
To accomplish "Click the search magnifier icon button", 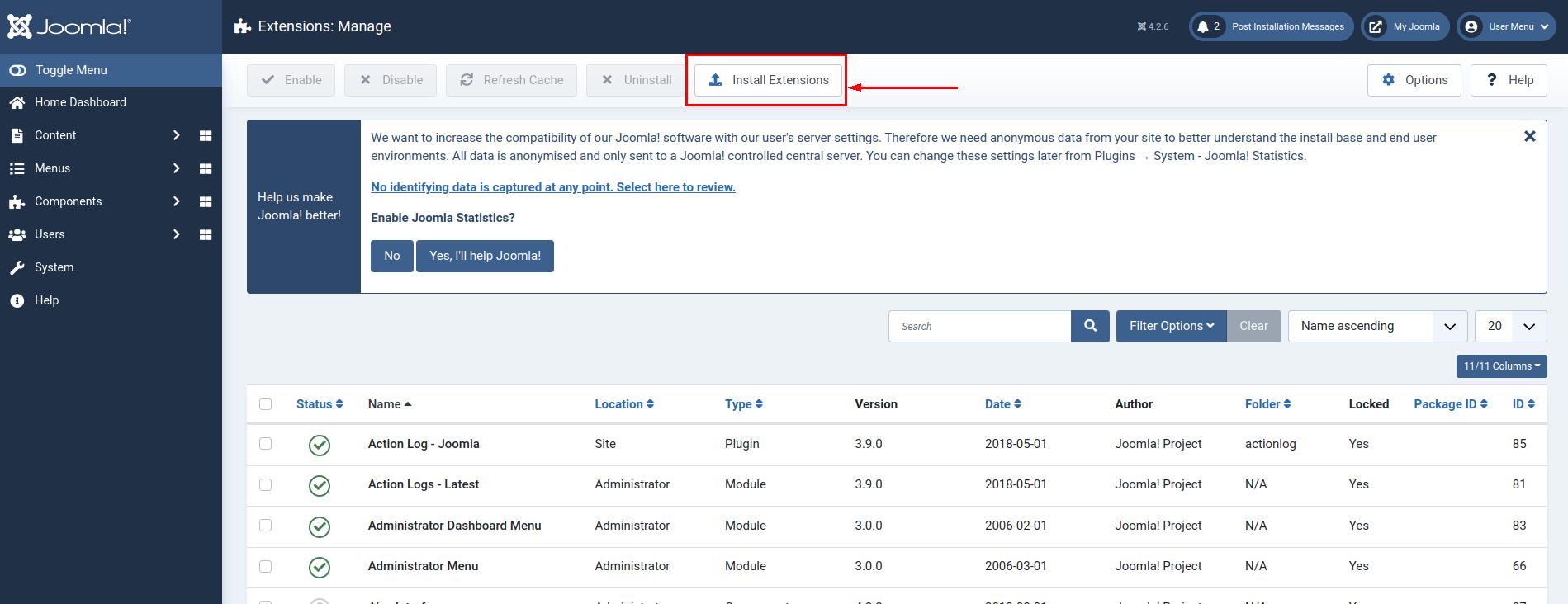I will point(1090,326).
